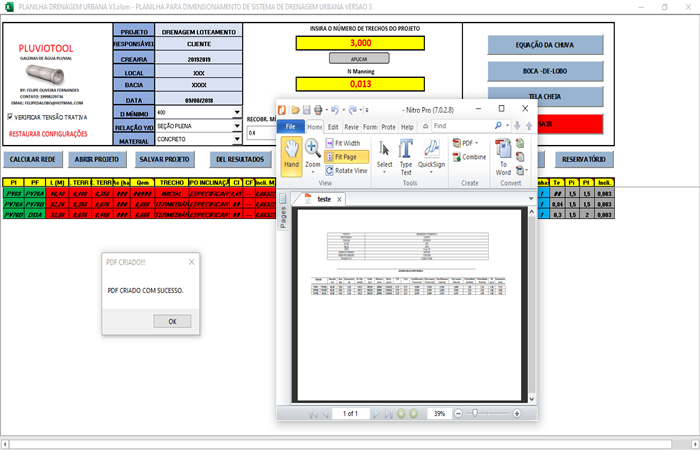Open the Relação Y/D dropdown
Viewport: 700px width, 450px height.
[237, 126]
